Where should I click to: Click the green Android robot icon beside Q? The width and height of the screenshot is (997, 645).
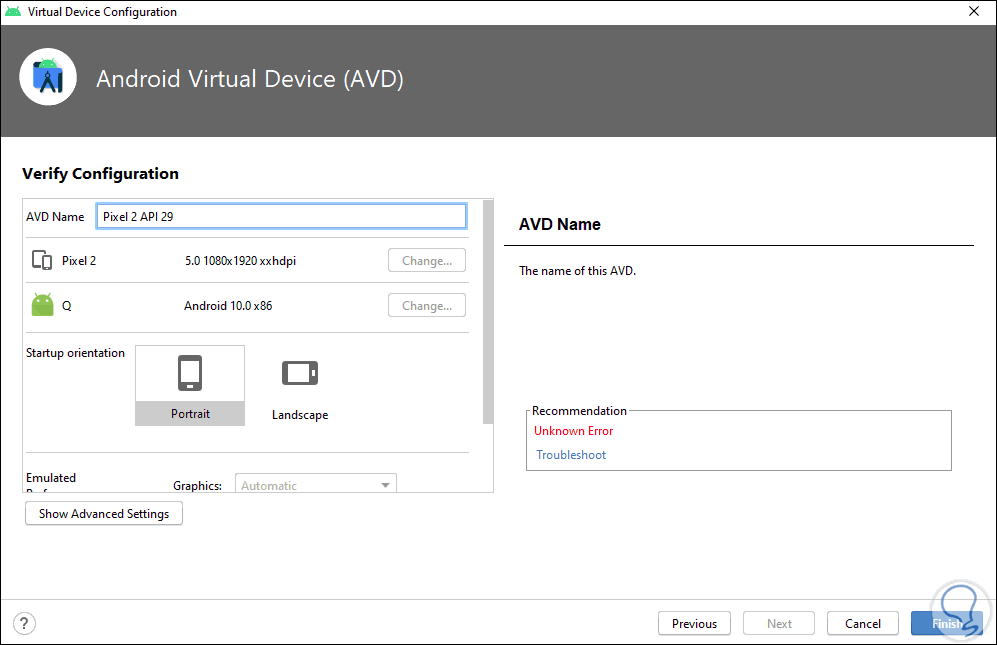[x=41, y=304]
